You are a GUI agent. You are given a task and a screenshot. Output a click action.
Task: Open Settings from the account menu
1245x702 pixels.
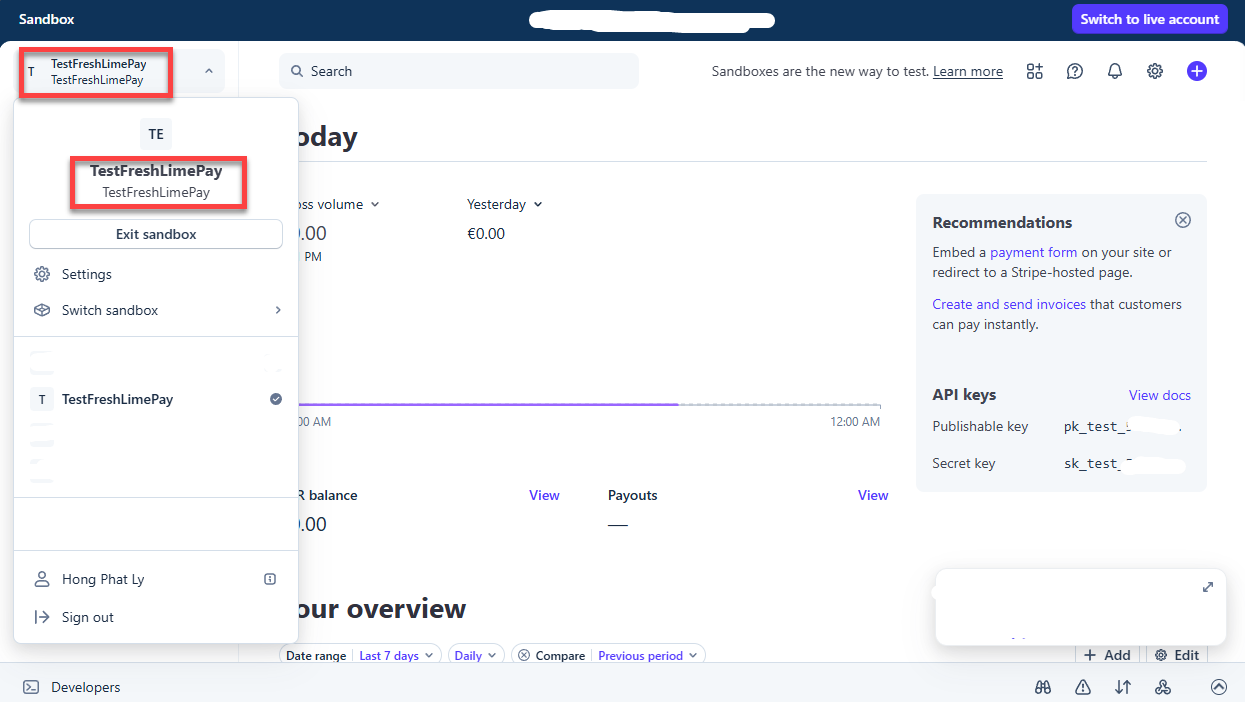click(x=86, y=274)
